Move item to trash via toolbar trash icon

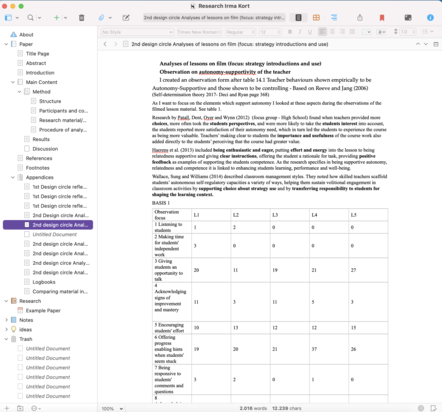click(82, 18)
